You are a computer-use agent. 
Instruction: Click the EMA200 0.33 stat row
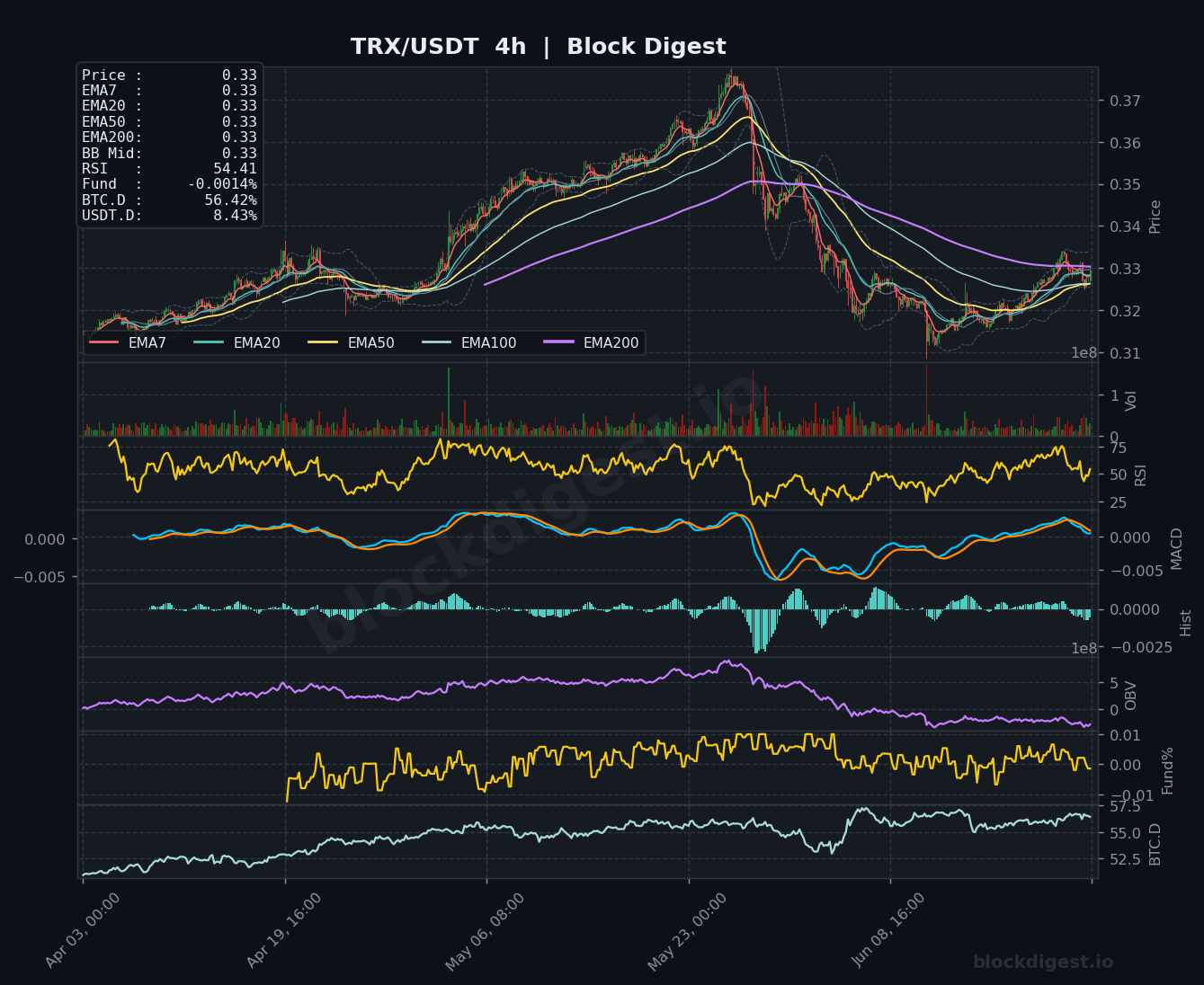coord(169,138)
